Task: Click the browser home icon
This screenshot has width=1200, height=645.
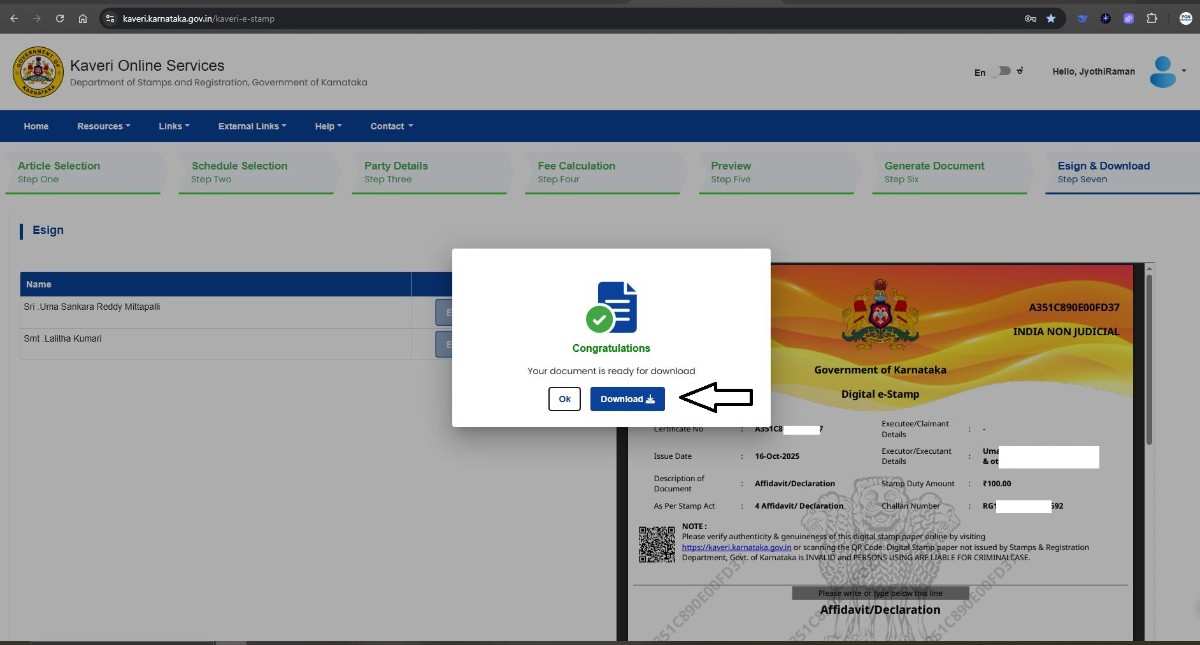Action: (82, 18)
